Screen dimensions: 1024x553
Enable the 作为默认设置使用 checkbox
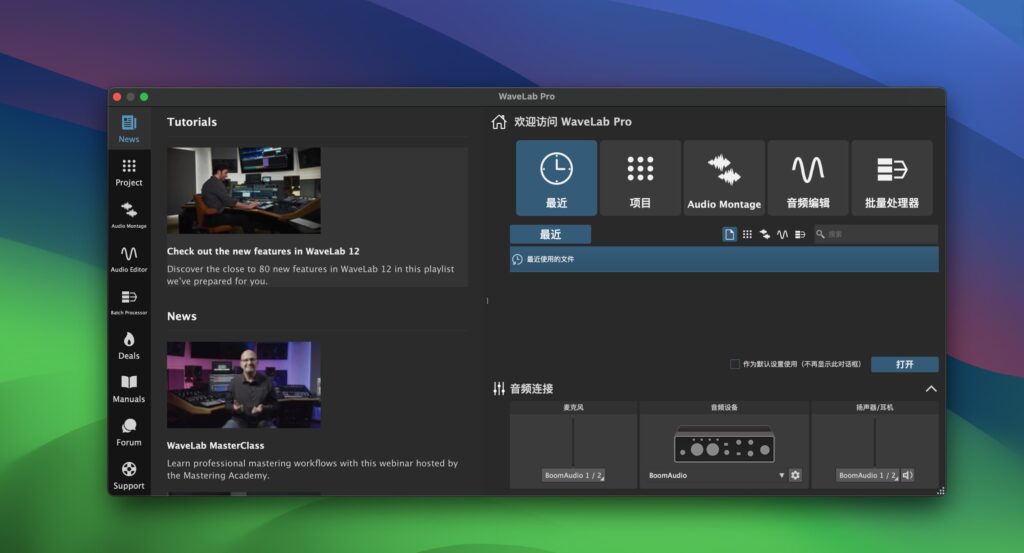735,364
